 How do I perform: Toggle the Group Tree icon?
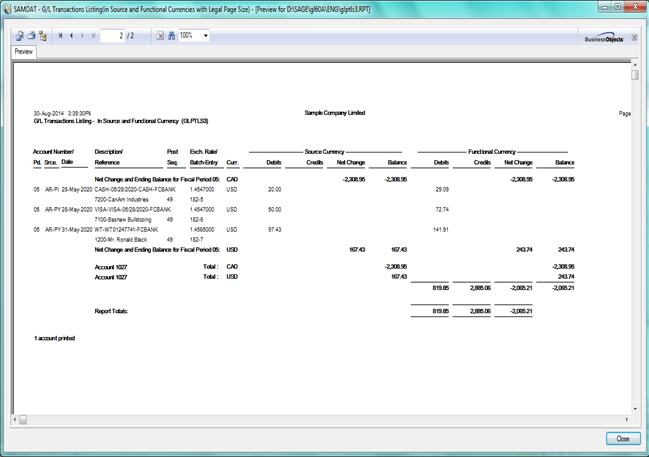click(x=43, y=36)
